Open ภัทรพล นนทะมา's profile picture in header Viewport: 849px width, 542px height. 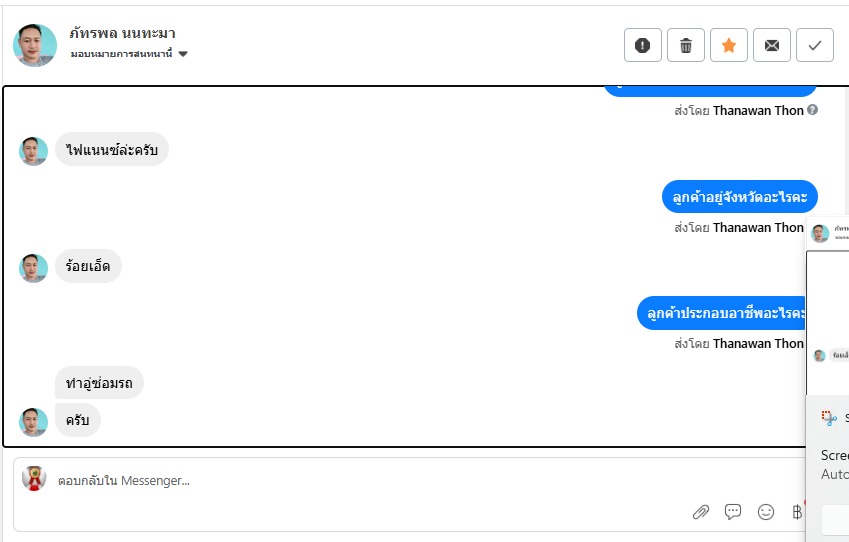35,45
